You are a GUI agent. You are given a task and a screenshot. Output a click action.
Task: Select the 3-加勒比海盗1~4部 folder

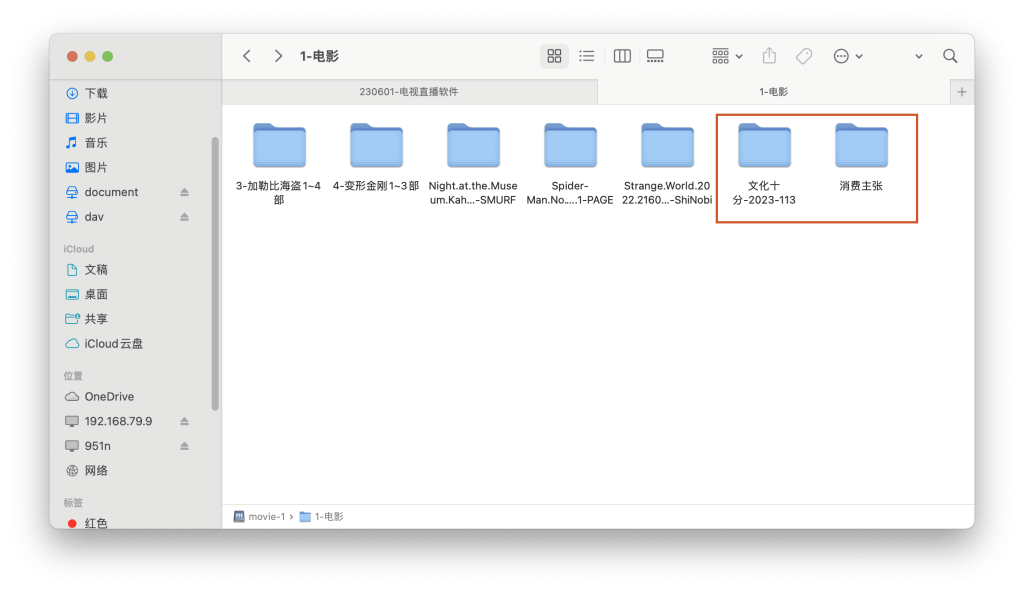click(279, 164)
